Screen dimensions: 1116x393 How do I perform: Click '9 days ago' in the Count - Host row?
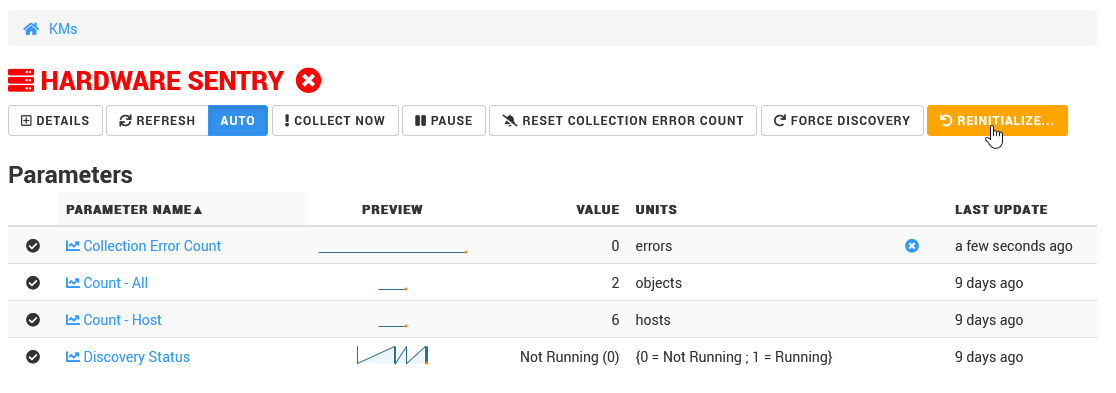989,320
